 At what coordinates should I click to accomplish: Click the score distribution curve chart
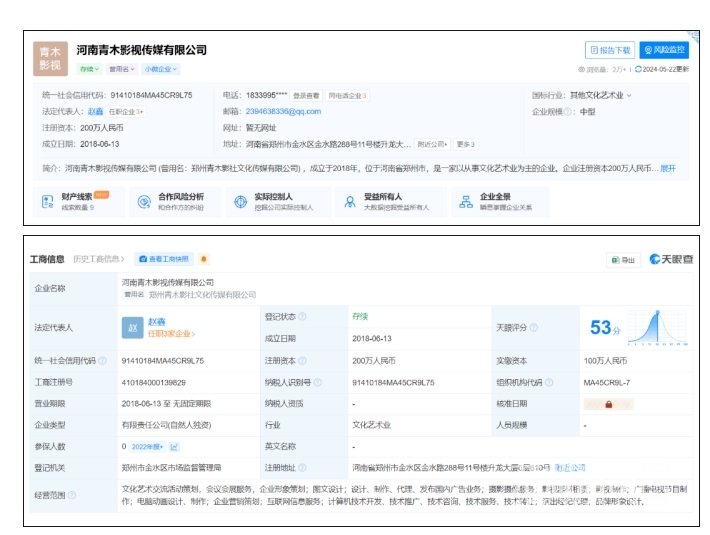pos(657,328)
